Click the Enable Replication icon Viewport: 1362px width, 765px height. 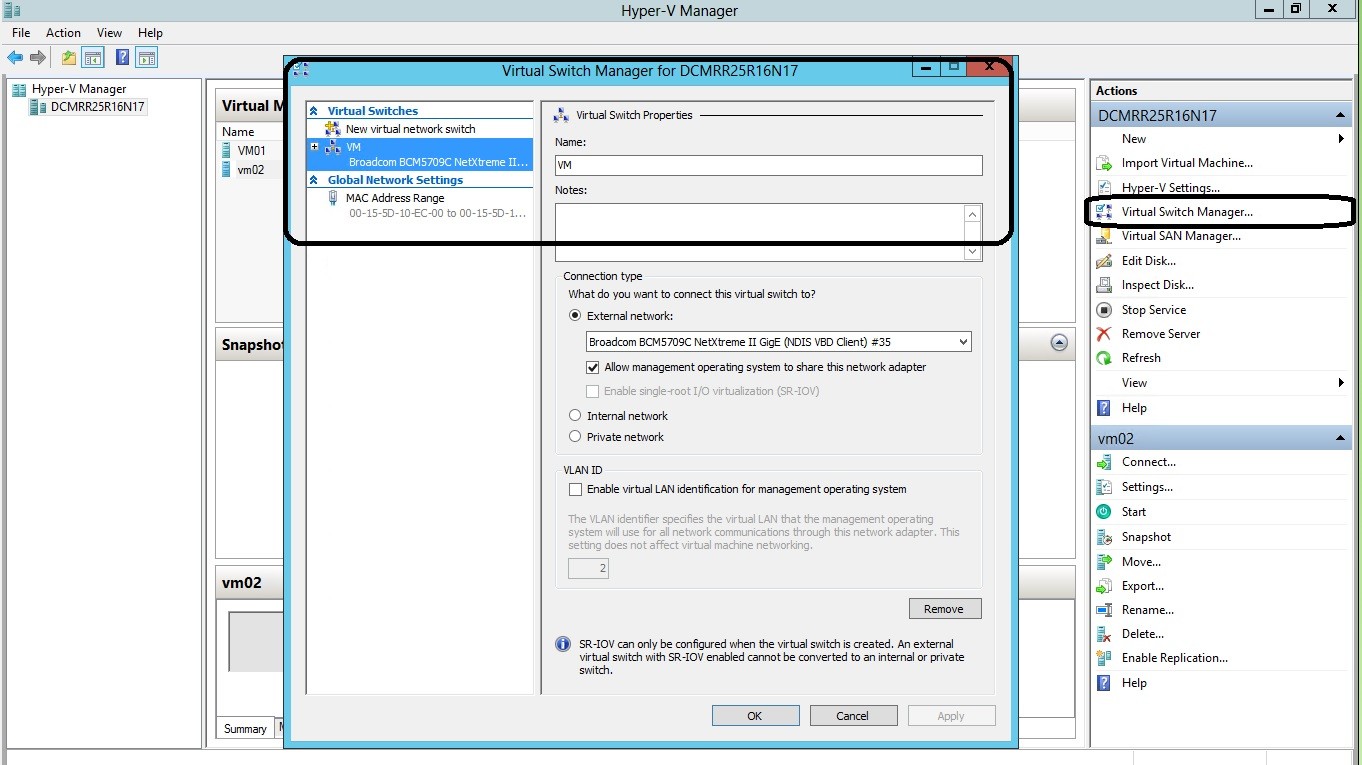pyautogui.click(x=1104, y=658)
